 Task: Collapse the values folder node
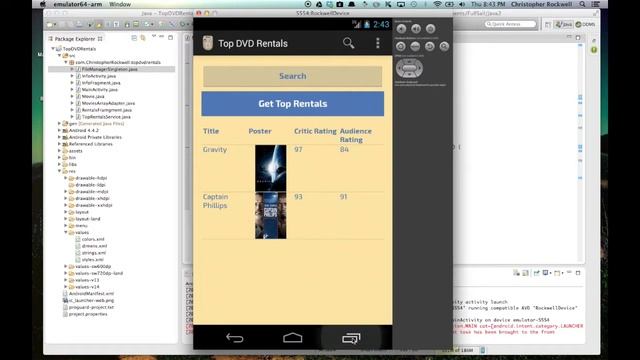66,232
